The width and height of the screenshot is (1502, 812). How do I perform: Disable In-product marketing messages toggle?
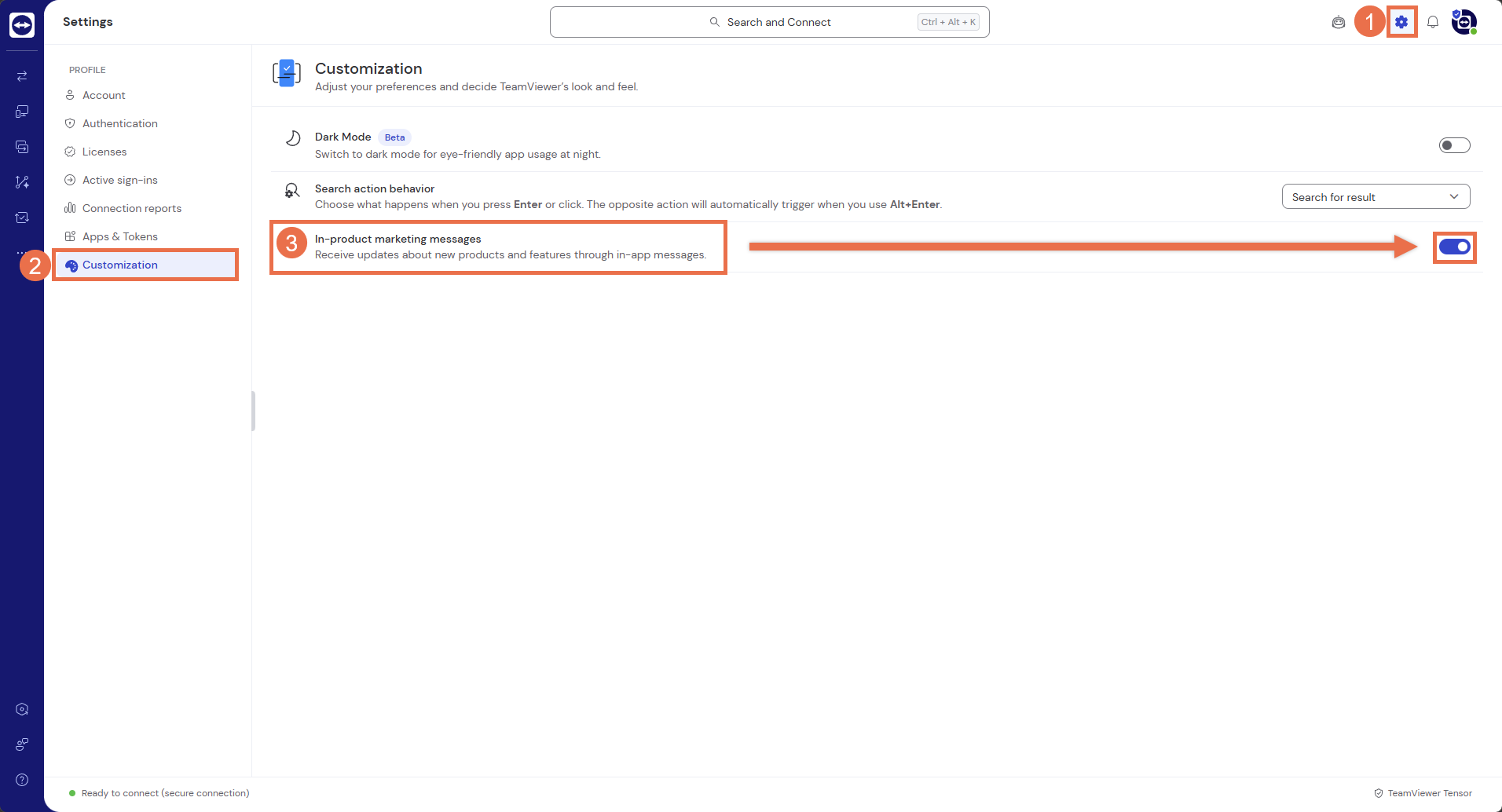pos(1454,247)
